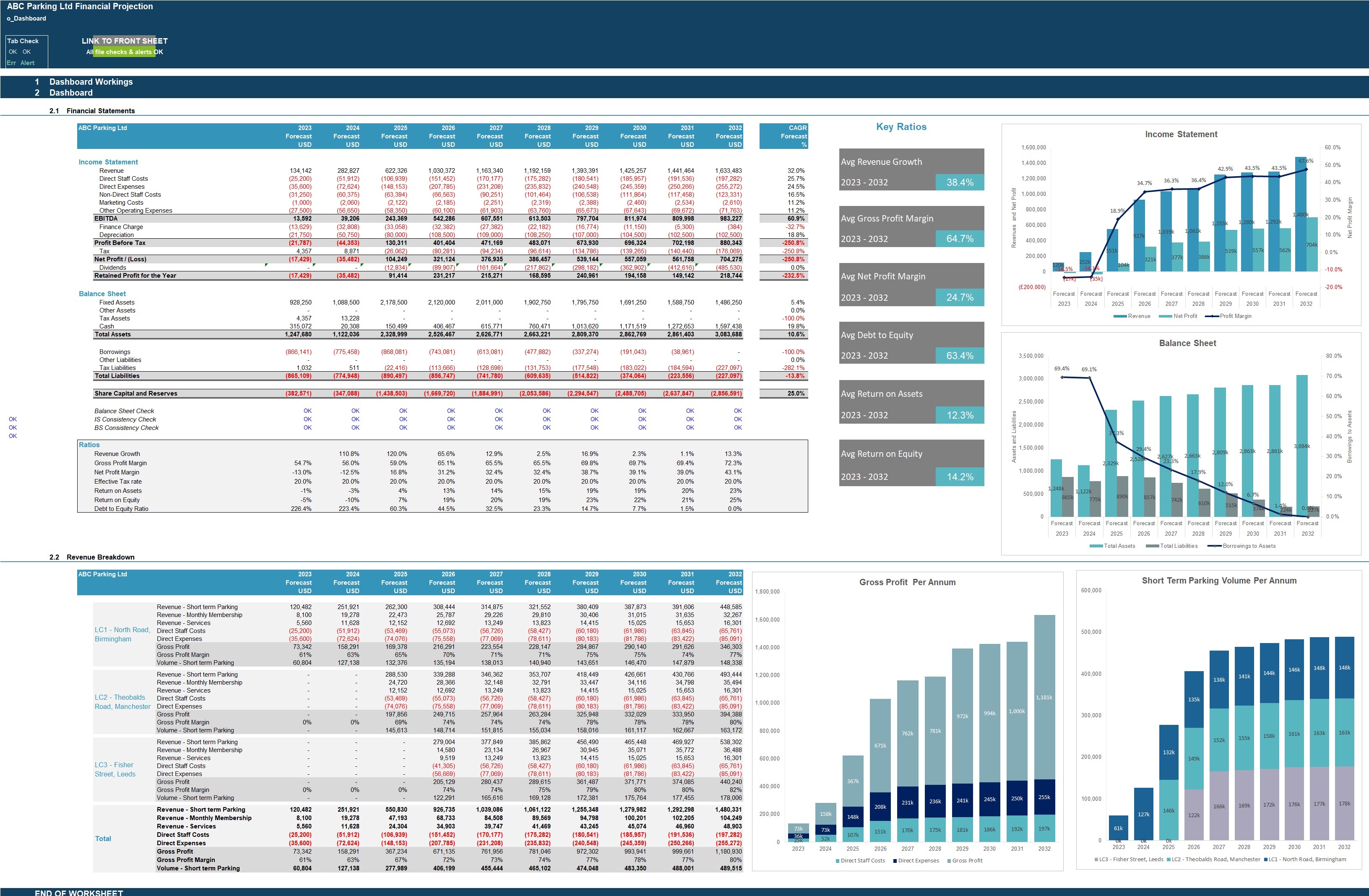
Task: Select the Avg Revenue Growth 38.4% value
Action: pos(960,182)
